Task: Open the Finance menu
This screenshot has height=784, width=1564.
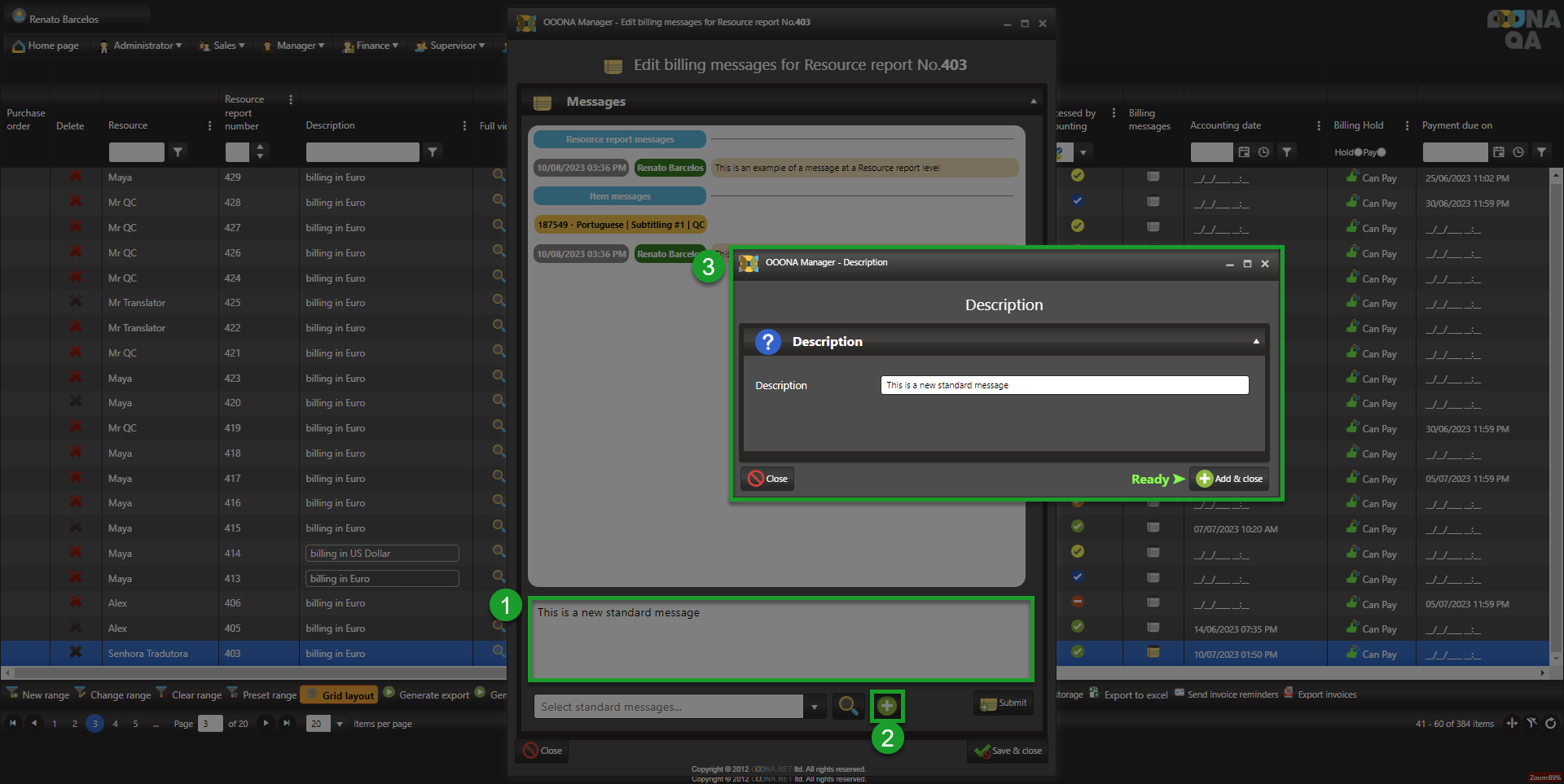Action: tap(371, 46)
